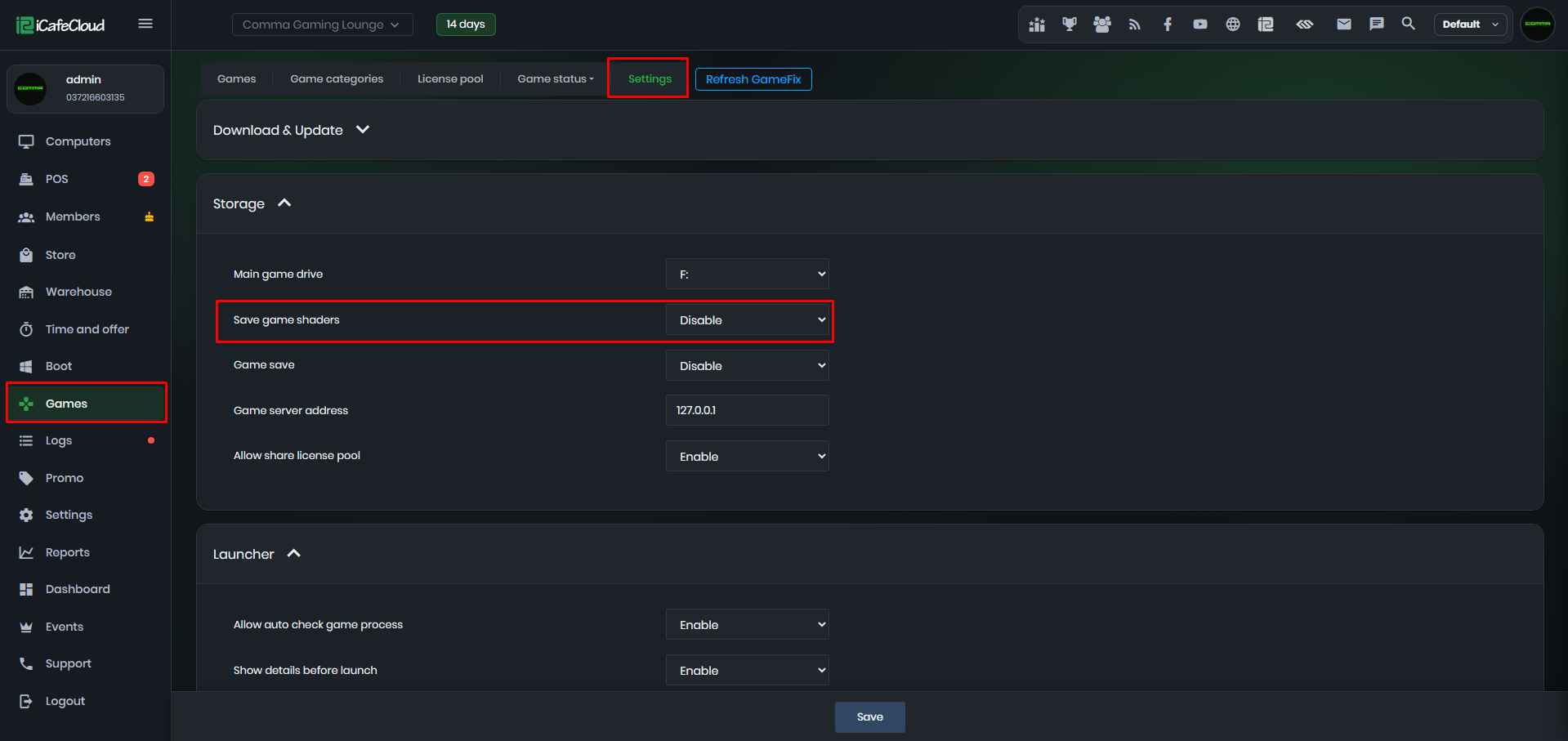The width and height of the screenshot is (1568, 741).
Task: Open Warehouse in the sidebar
Action: click(86, 292)
